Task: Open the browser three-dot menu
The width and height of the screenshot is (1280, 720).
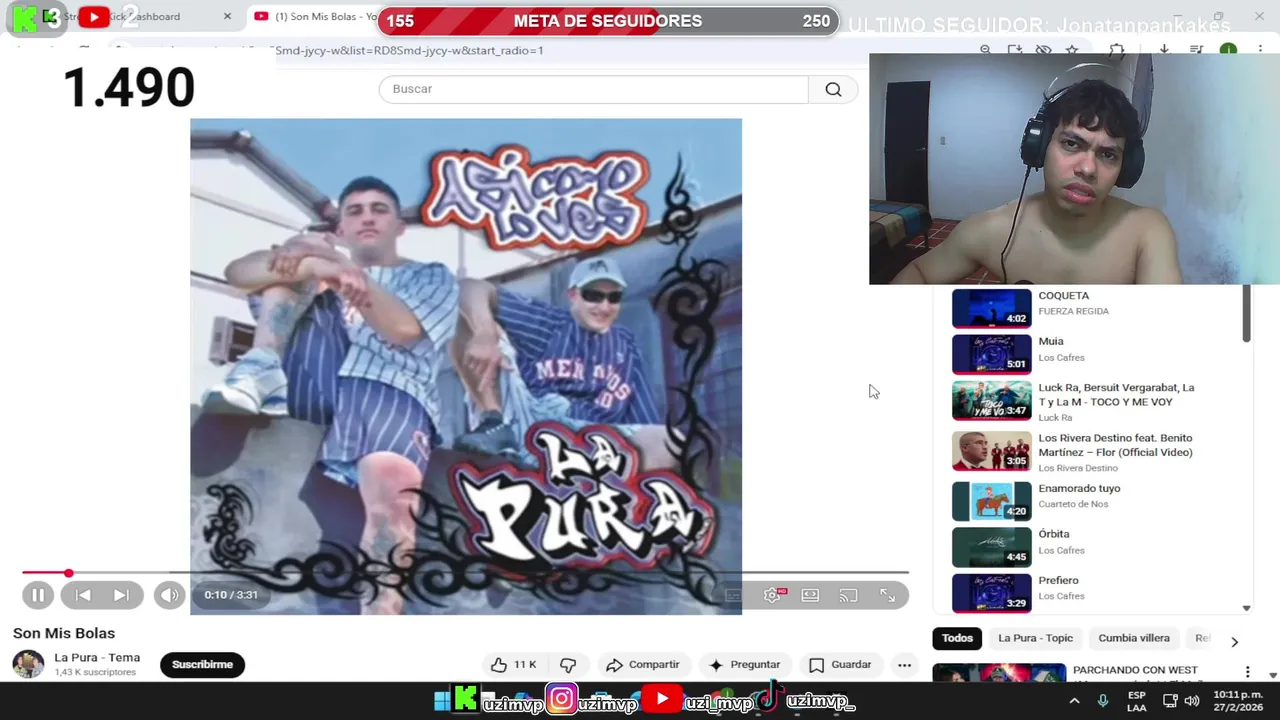Action: (1258, 49)
